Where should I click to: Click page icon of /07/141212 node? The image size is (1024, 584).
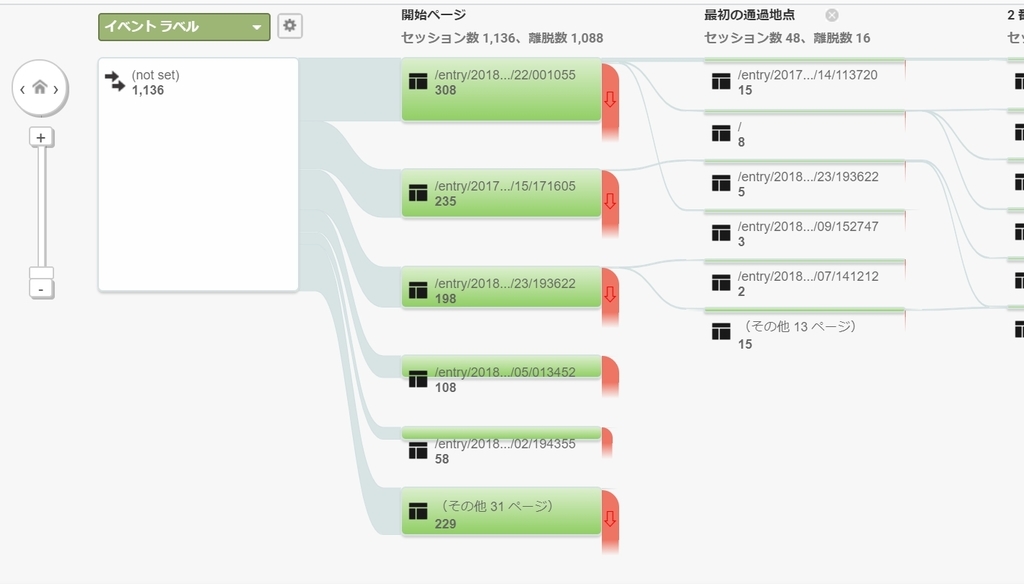click(721, 283)
